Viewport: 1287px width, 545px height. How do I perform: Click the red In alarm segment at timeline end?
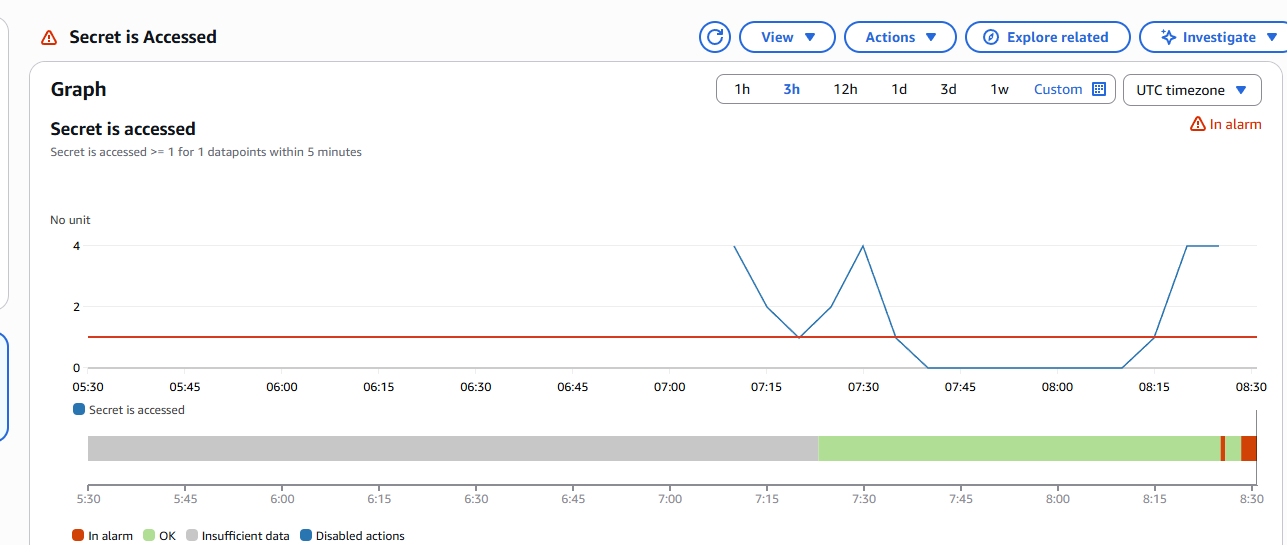coord(1248,448)
